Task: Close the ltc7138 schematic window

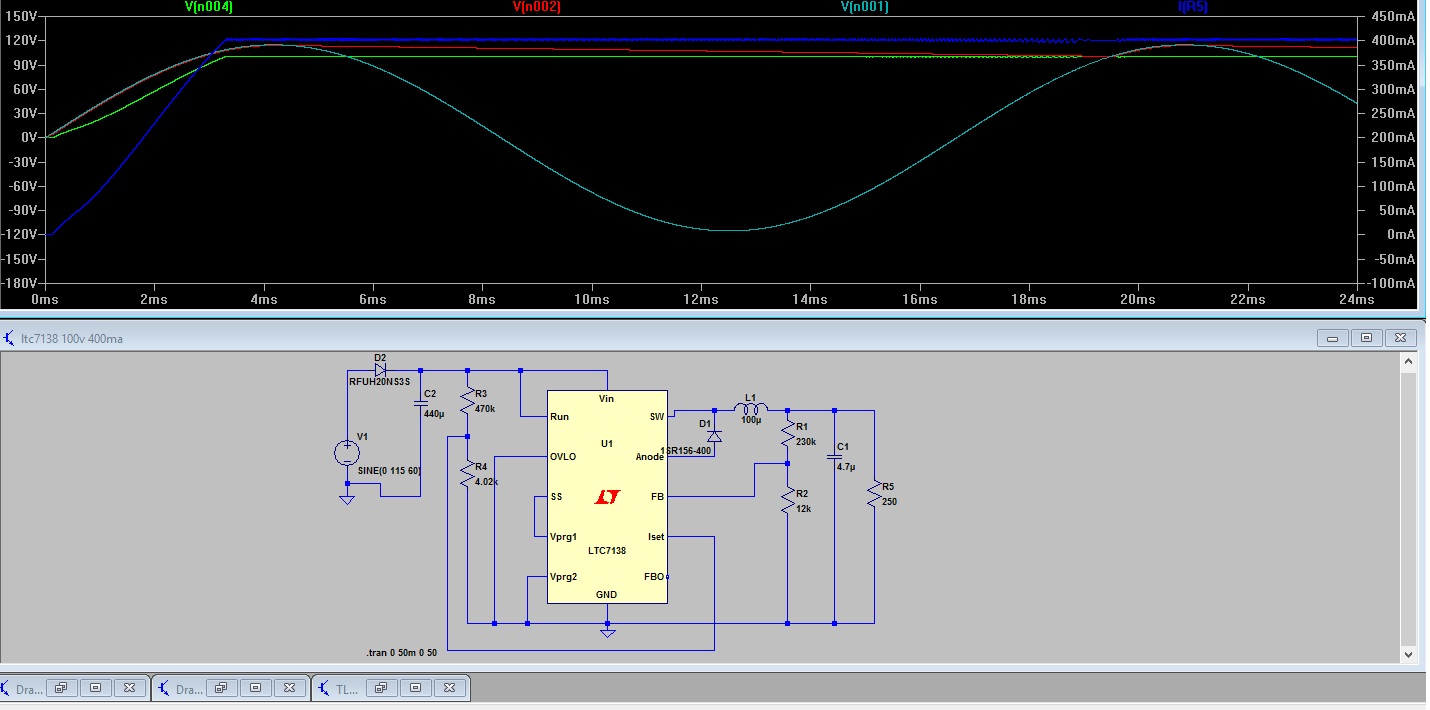Action: coord(1403,338)
